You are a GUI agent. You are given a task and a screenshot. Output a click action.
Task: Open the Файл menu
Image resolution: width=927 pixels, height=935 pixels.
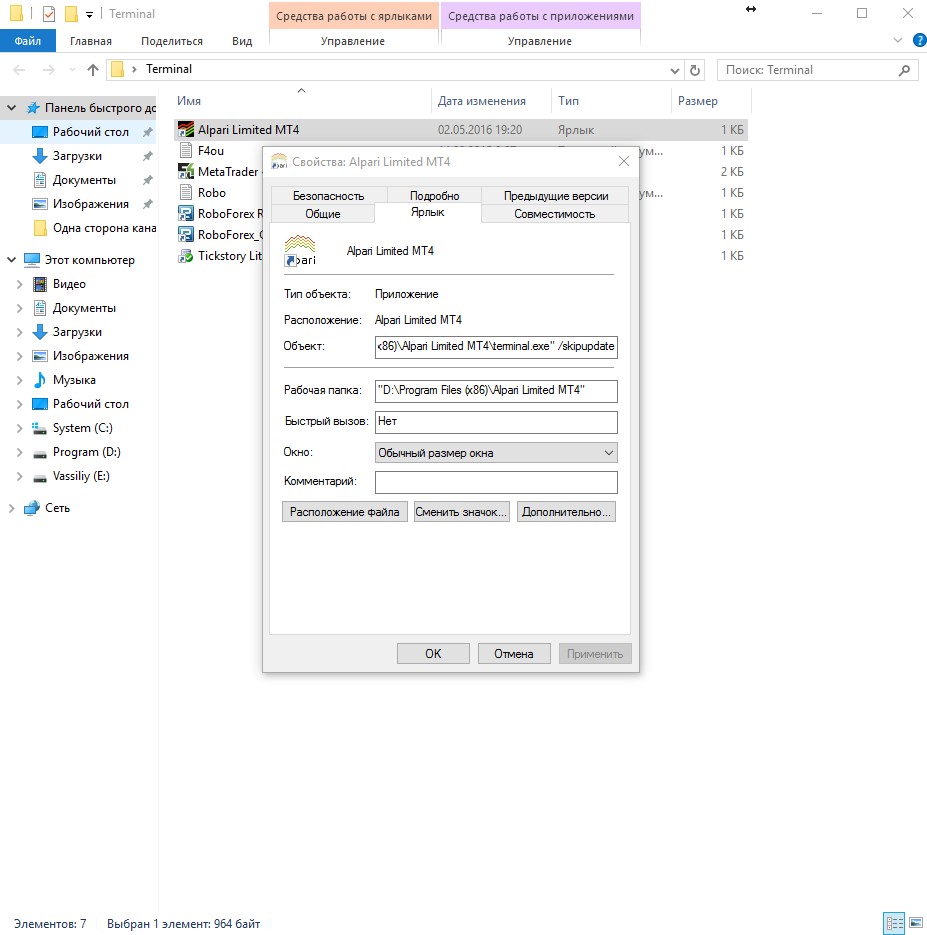(27, 41)
